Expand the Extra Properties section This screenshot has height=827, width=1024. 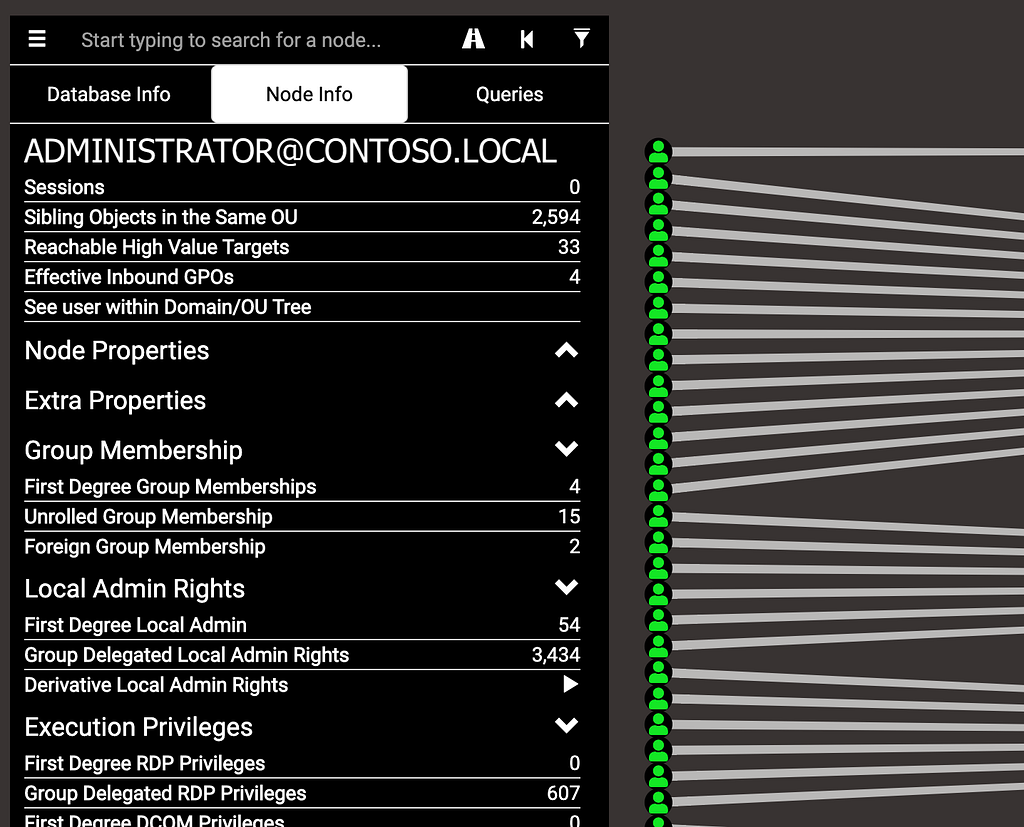click(x=566, y=400)
